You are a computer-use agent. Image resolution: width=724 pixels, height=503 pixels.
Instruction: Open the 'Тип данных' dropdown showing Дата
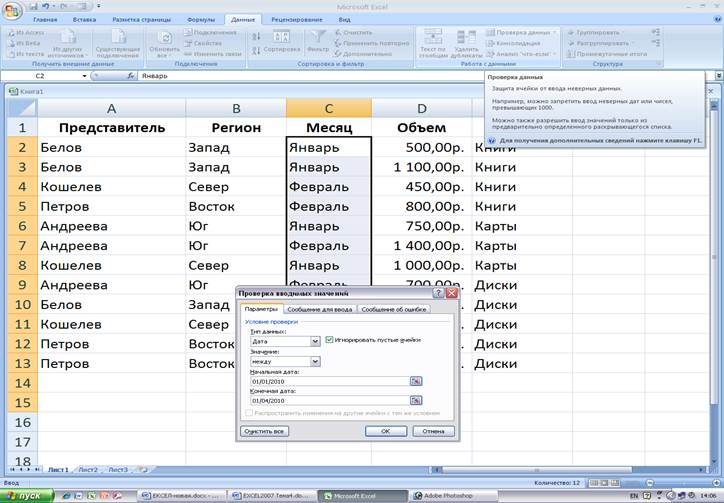315,341
